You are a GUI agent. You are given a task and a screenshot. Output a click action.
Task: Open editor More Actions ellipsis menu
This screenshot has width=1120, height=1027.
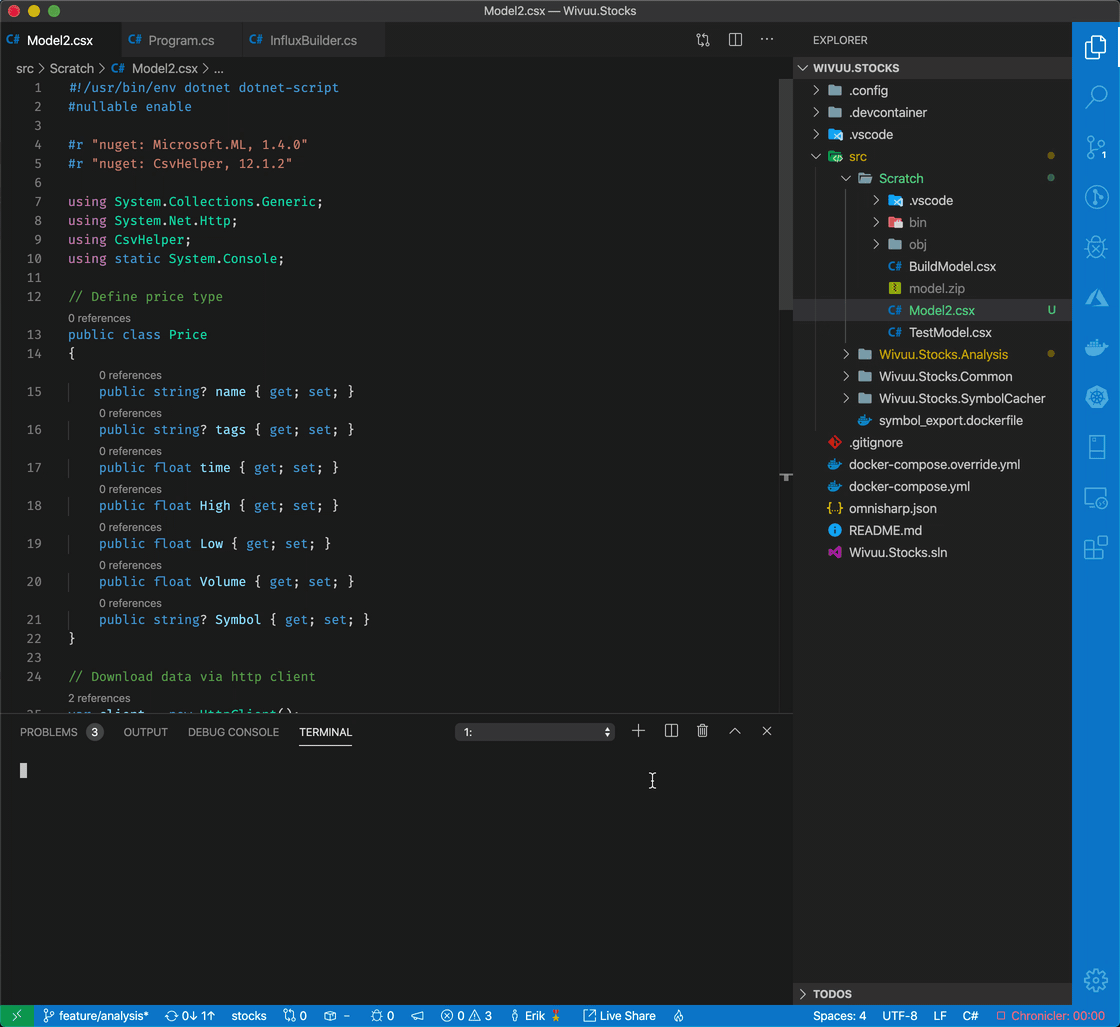pyautogui.click(x=766, y=40)
